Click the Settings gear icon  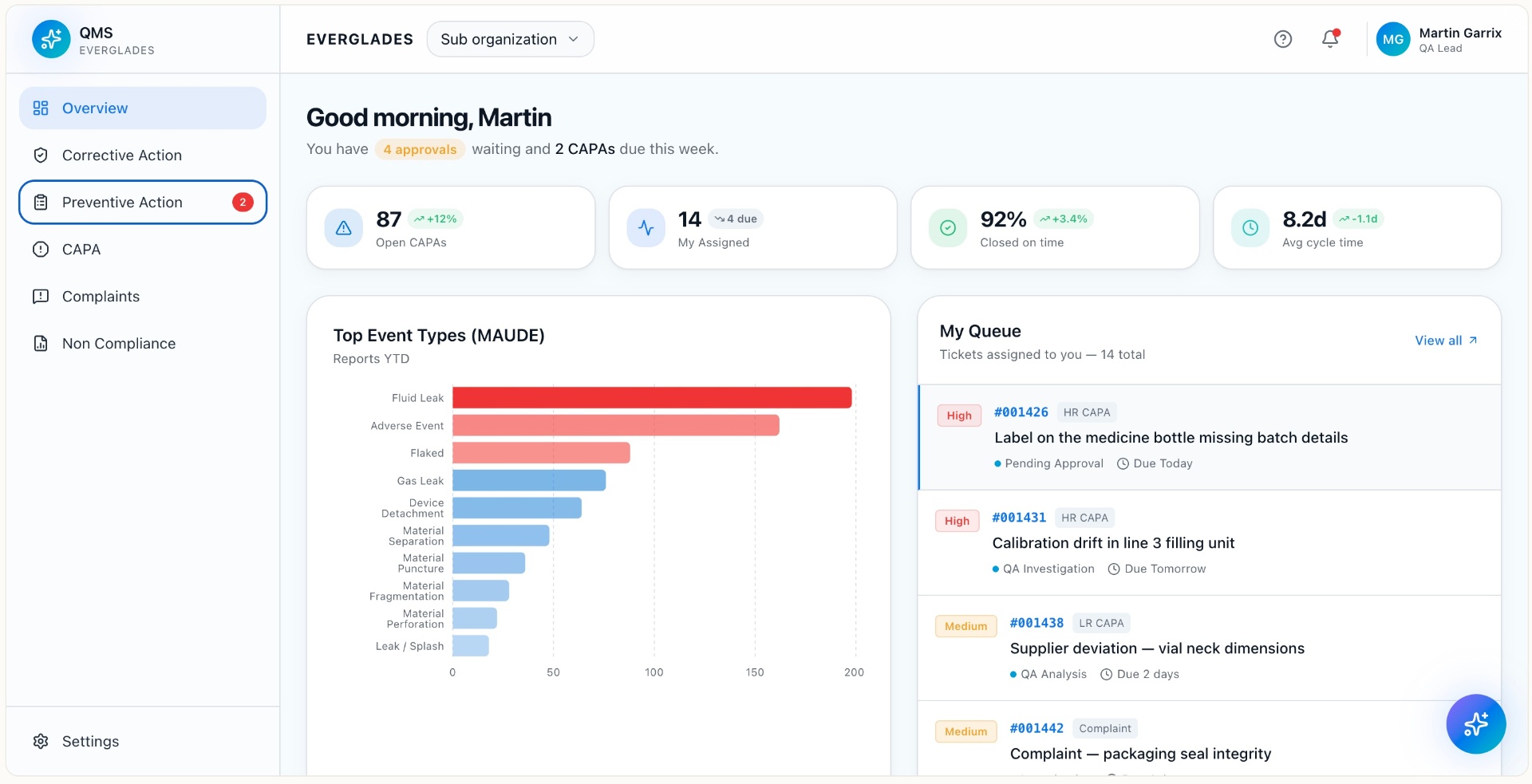[41, 741]
